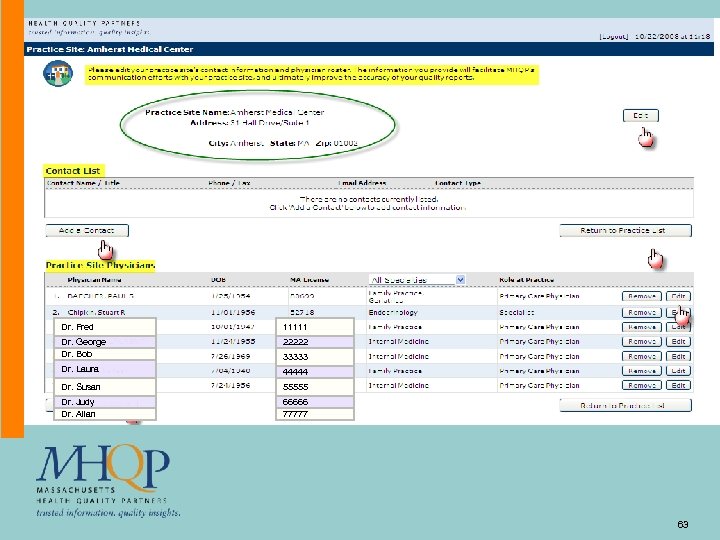Click the Specialist role cell
The image size is (720, 540).
coord(517,313)
